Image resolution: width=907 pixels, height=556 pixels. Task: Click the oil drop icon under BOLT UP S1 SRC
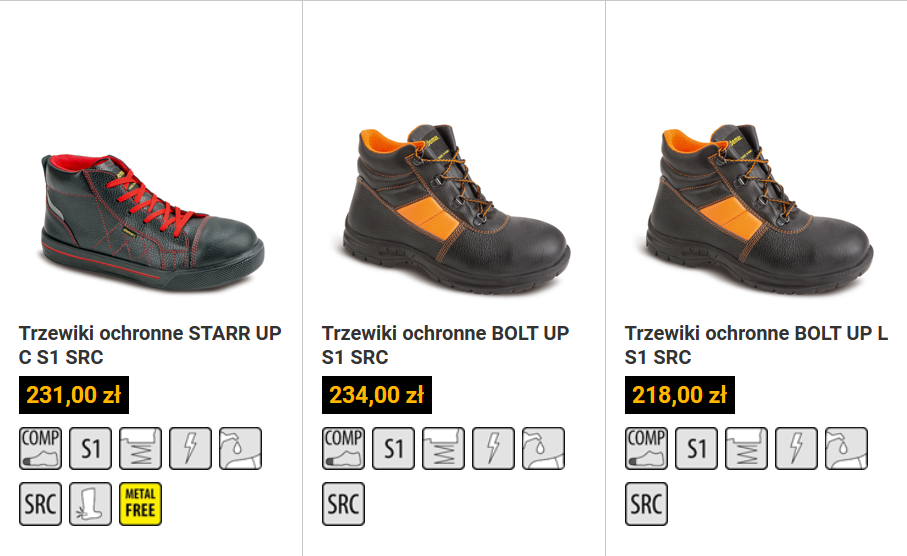[543, 448]
